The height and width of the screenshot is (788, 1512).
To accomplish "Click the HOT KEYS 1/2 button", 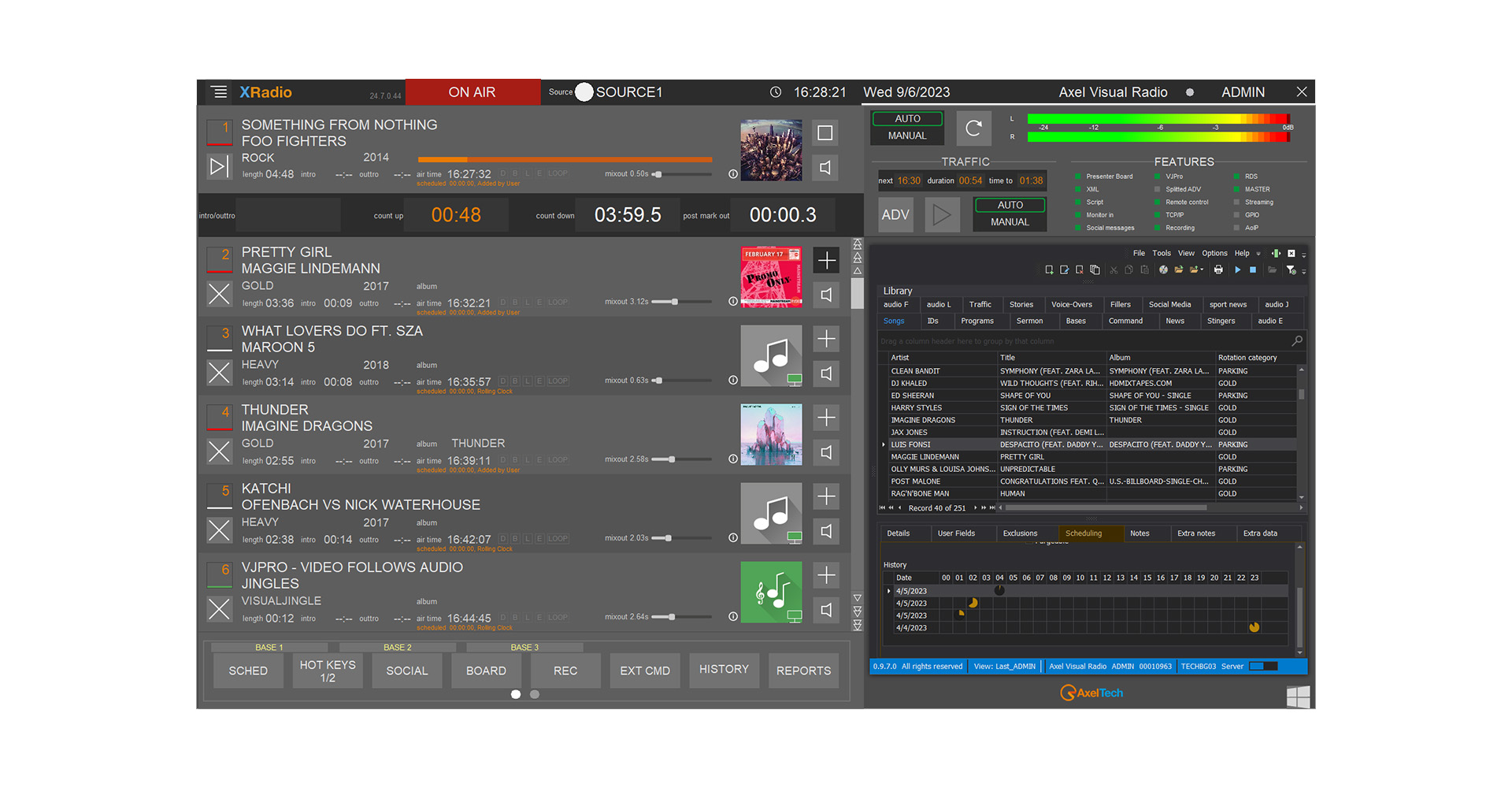I will [328, 671].
